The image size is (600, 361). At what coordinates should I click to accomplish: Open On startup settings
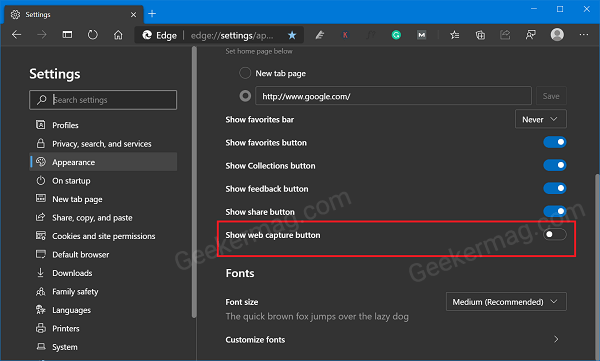click(103, 181)
